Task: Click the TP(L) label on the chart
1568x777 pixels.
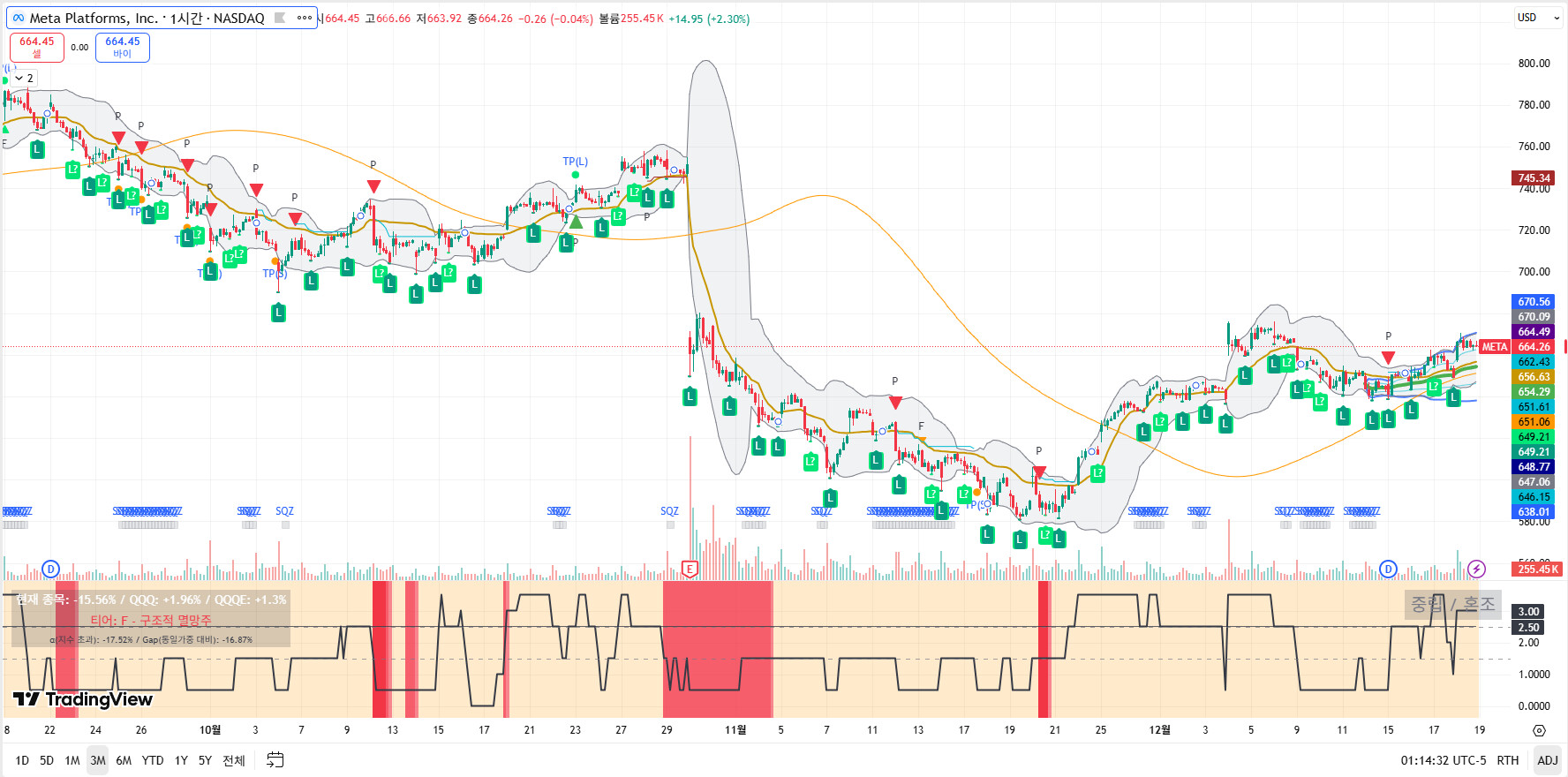Action: coord(576,162)
